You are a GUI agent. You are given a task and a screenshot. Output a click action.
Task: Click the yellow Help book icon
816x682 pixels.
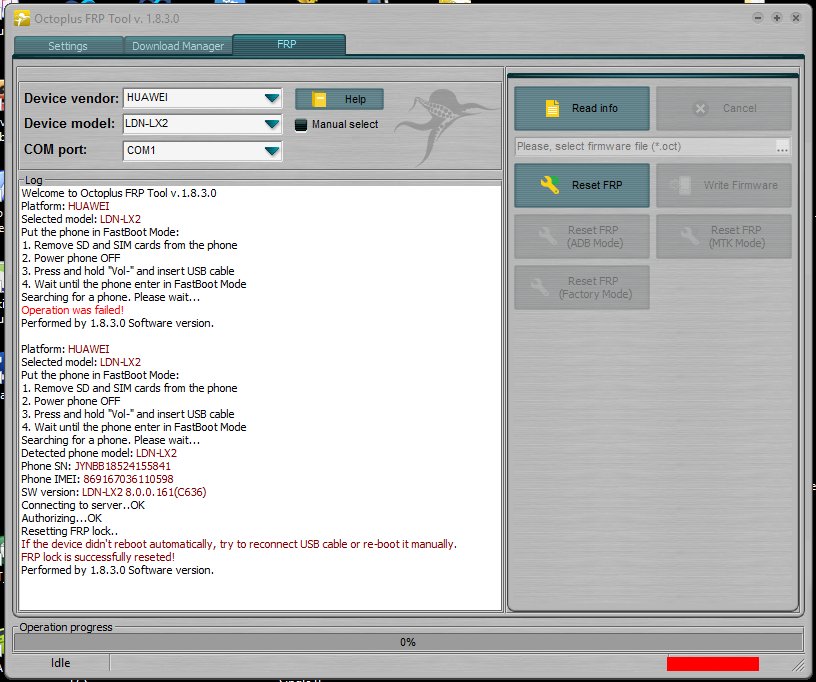point(319,99)
